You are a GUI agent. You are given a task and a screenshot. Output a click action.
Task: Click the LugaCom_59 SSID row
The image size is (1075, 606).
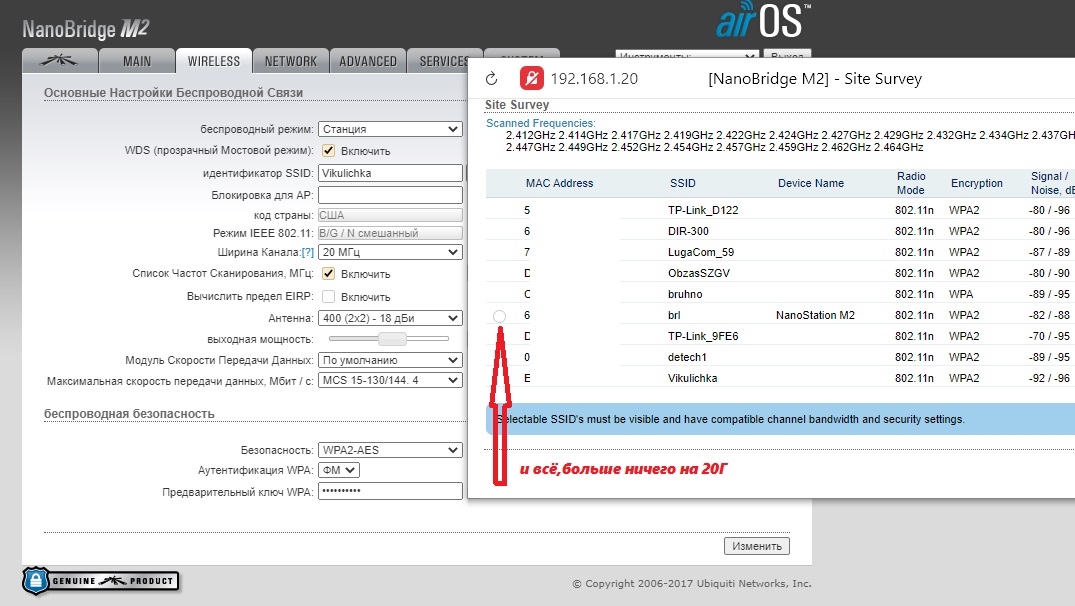[x=701, y=252]
